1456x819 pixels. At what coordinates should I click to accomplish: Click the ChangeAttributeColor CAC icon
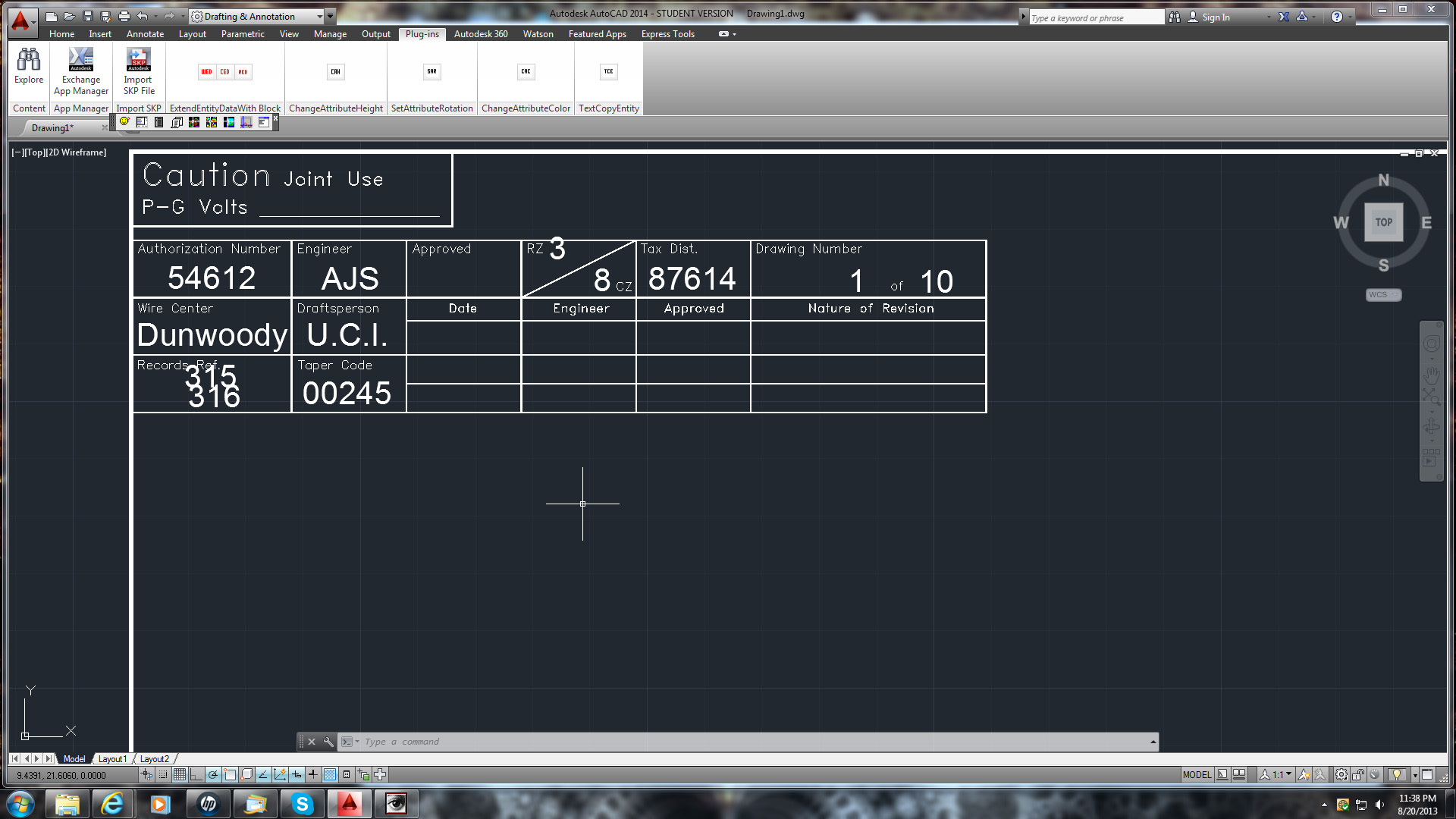pos(526,72)
